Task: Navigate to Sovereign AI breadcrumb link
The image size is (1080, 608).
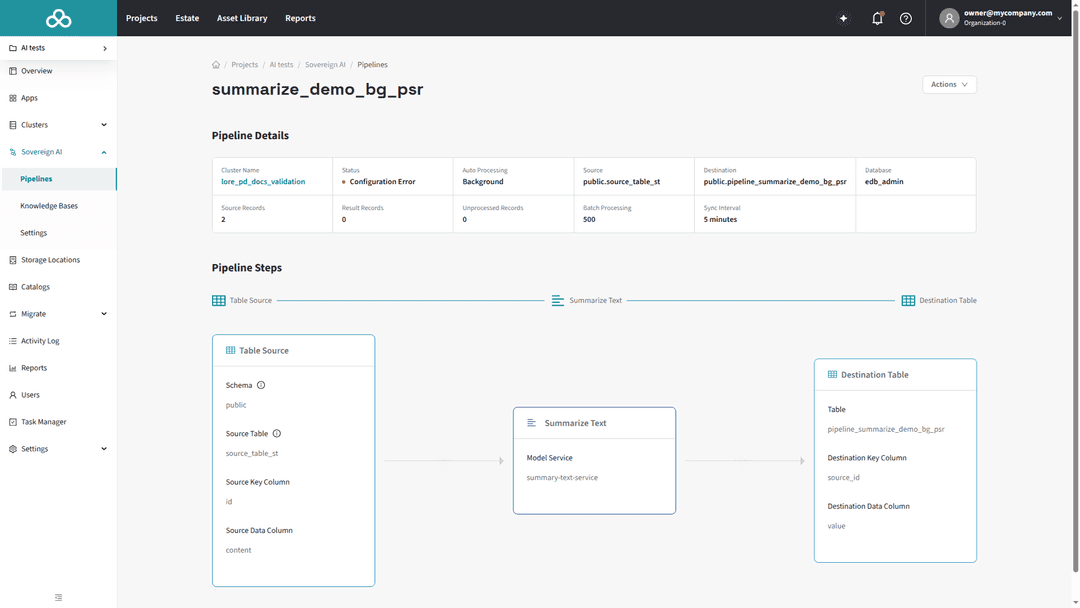Action: (325, 65)
